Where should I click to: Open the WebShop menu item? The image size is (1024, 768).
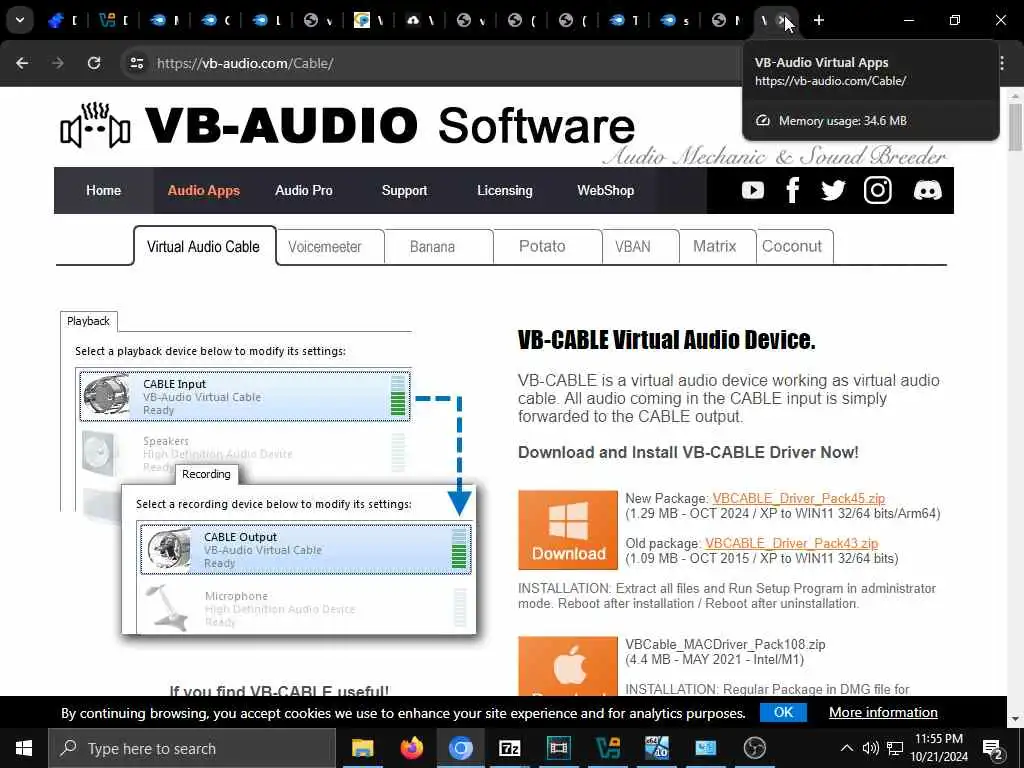coord(605,190)
